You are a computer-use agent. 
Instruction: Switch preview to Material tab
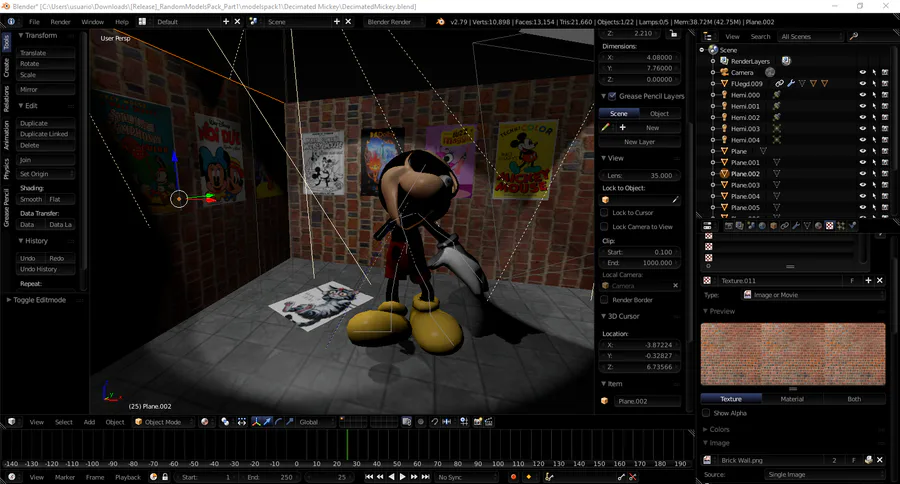(x=792, y=398)
